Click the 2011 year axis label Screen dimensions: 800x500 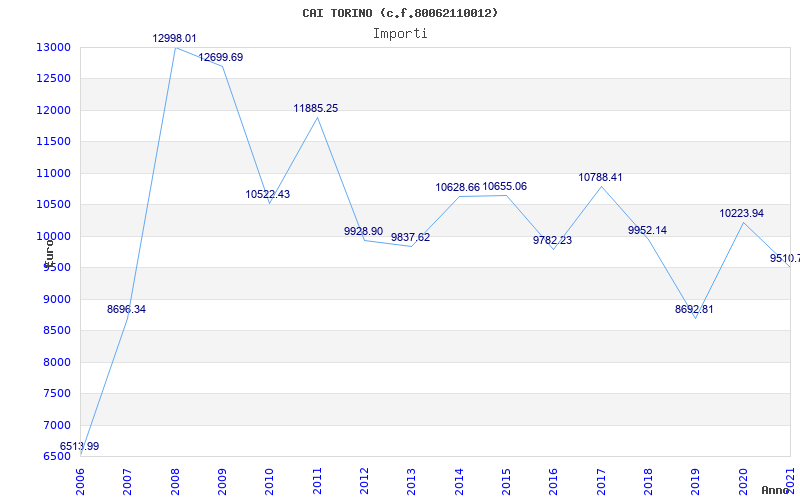pos(317,481)
